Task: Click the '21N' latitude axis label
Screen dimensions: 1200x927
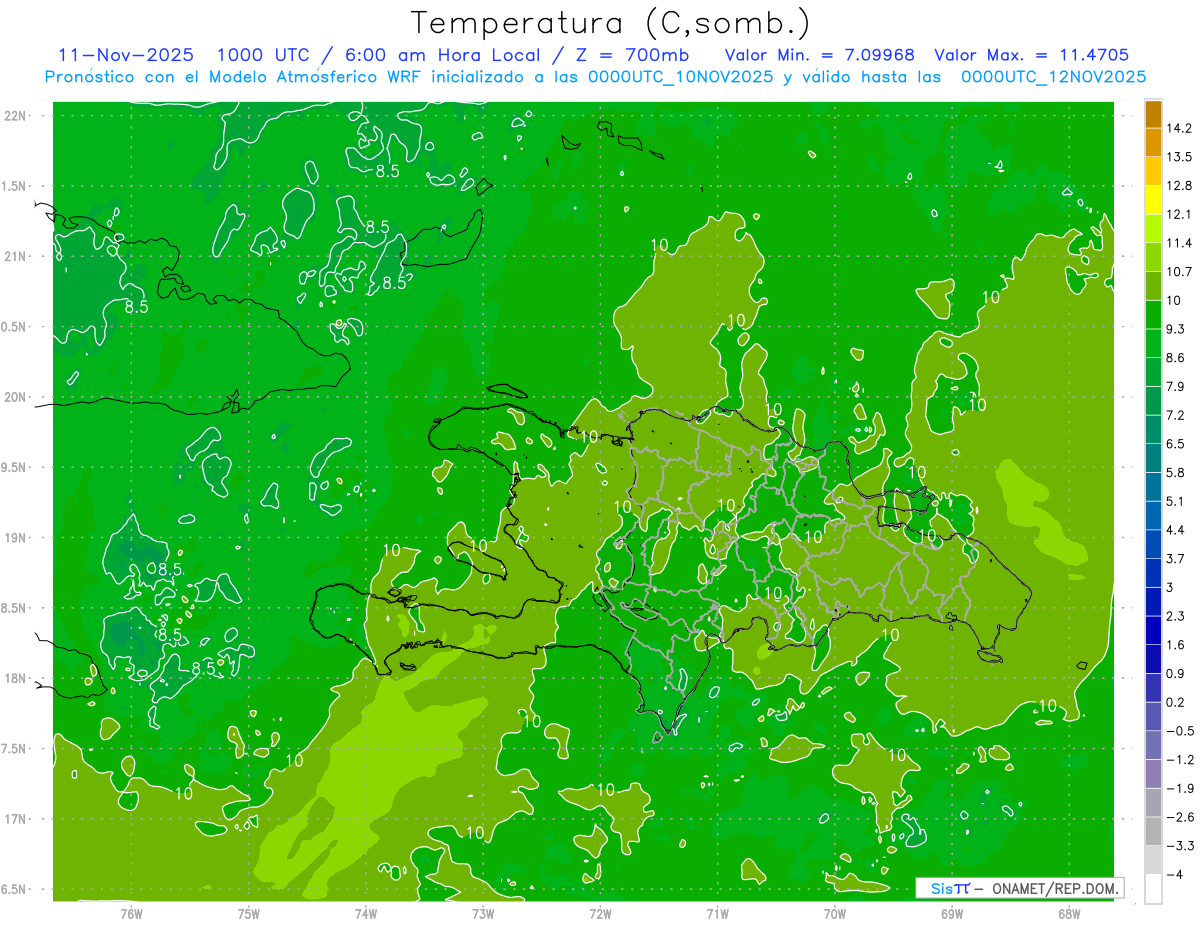Action: click(15, 257)
